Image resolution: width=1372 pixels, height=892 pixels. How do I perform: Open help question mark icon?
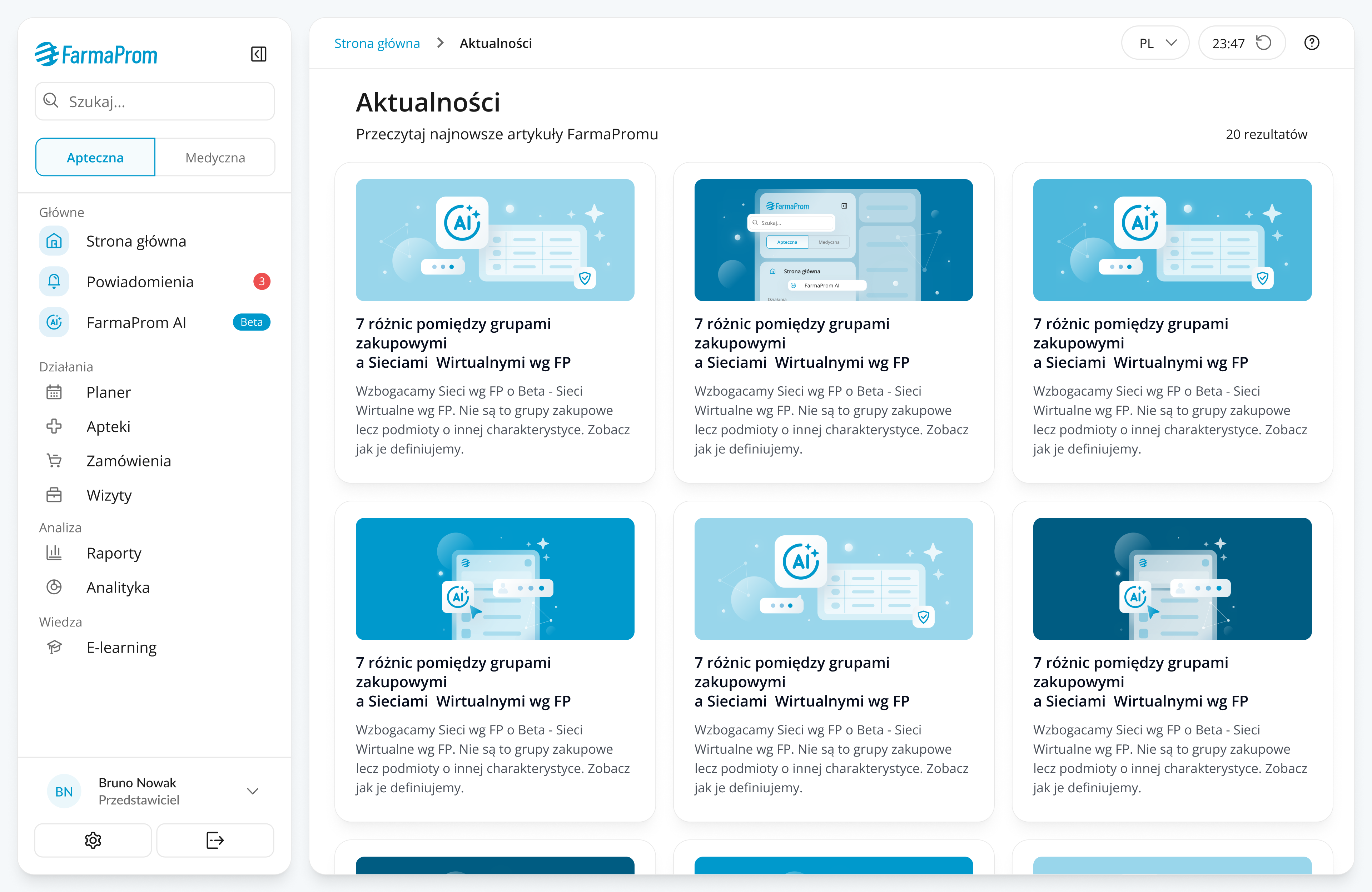click(1312, 43)
